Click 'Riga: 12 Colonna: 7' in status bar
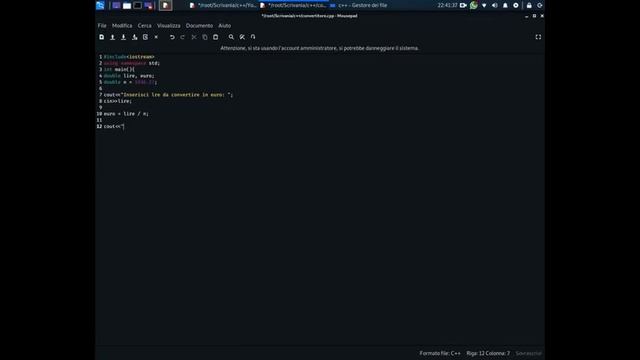This screenshot has width=640, height=360. (488, 353)
